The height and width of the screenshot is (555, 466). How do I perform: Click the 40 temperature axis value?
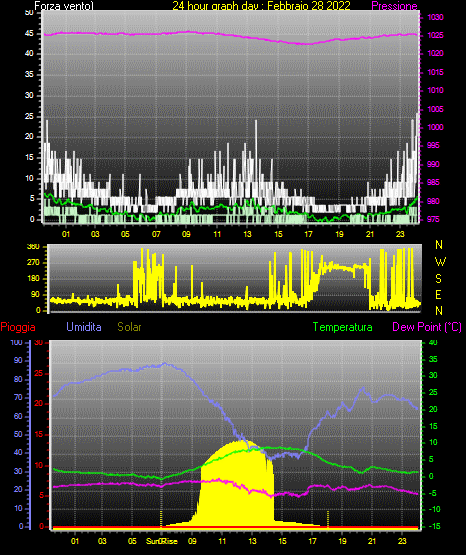tap(433, 343)
